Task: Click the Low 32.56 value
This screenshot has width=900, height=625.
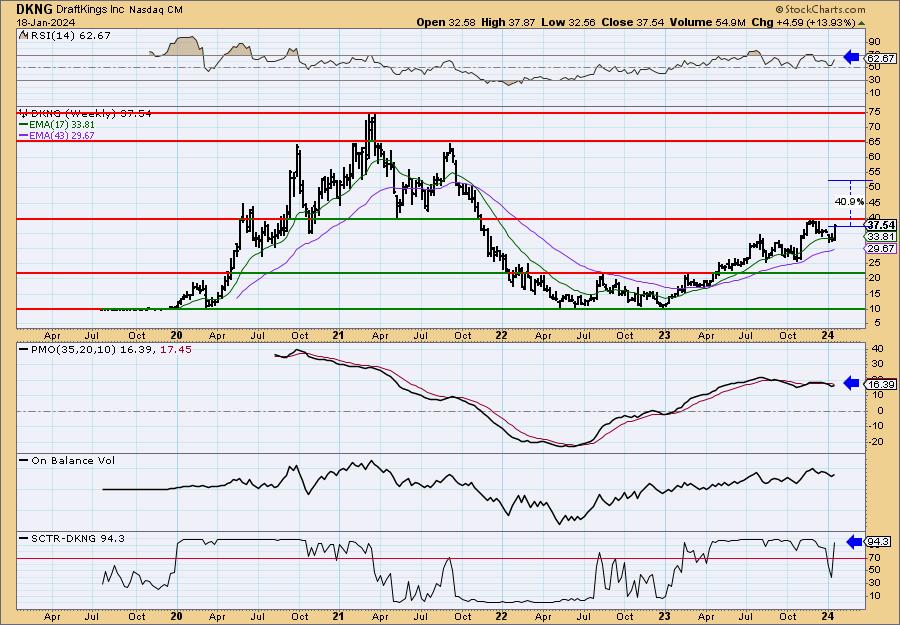Action: click(x=568, y=23)
